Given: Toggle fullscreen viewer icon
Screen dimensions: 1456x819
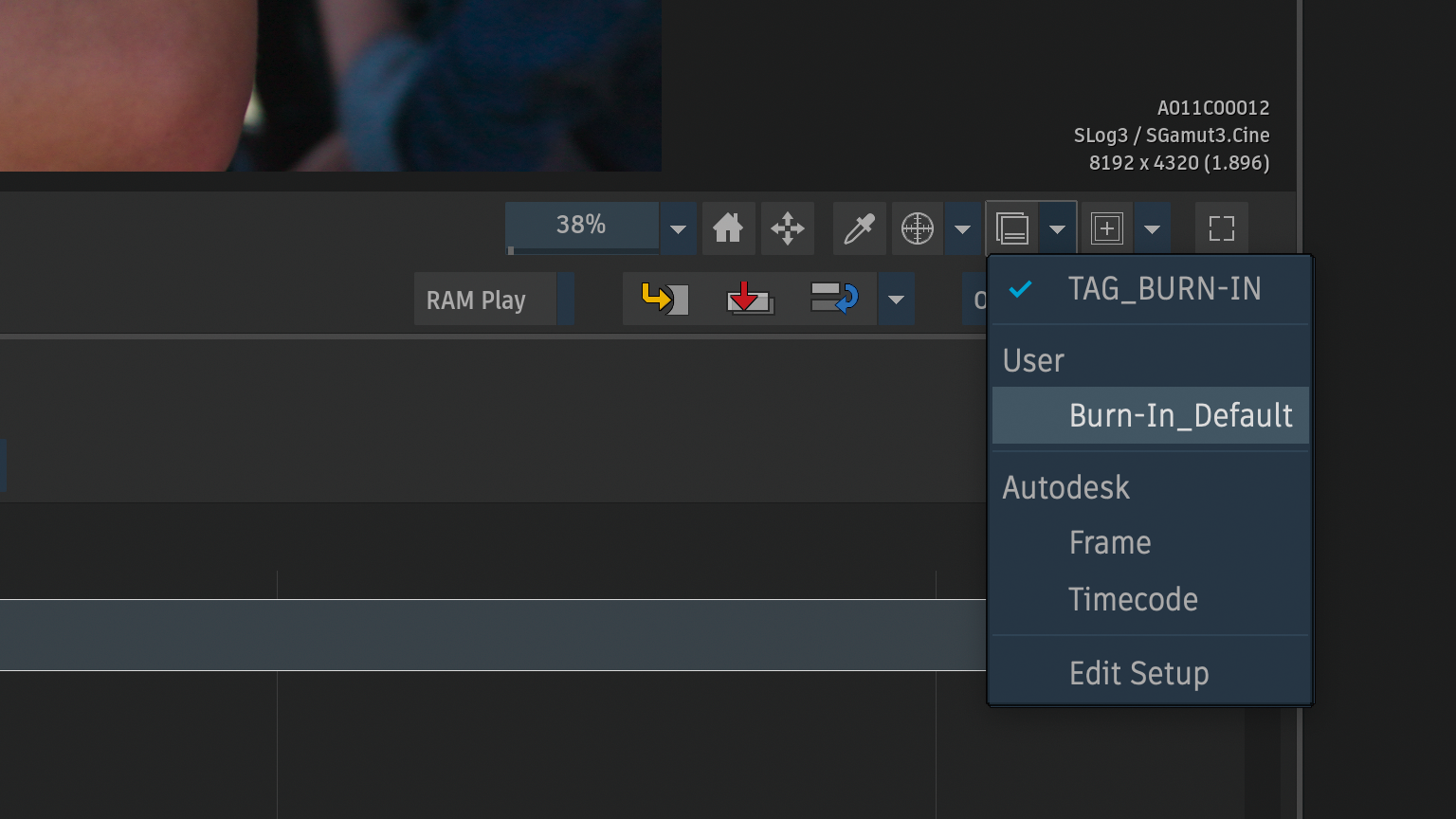Looking at the screenshot, I should click(1221, 228).
